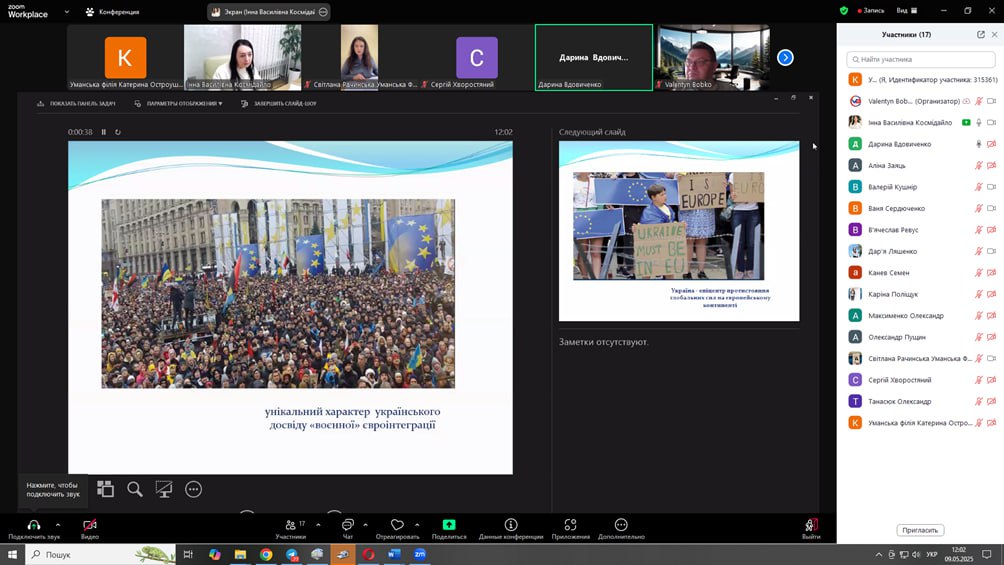Click Завершить слайд-шоу
The height and width of the screenshot is (565, 1004).
coord(284,103)
